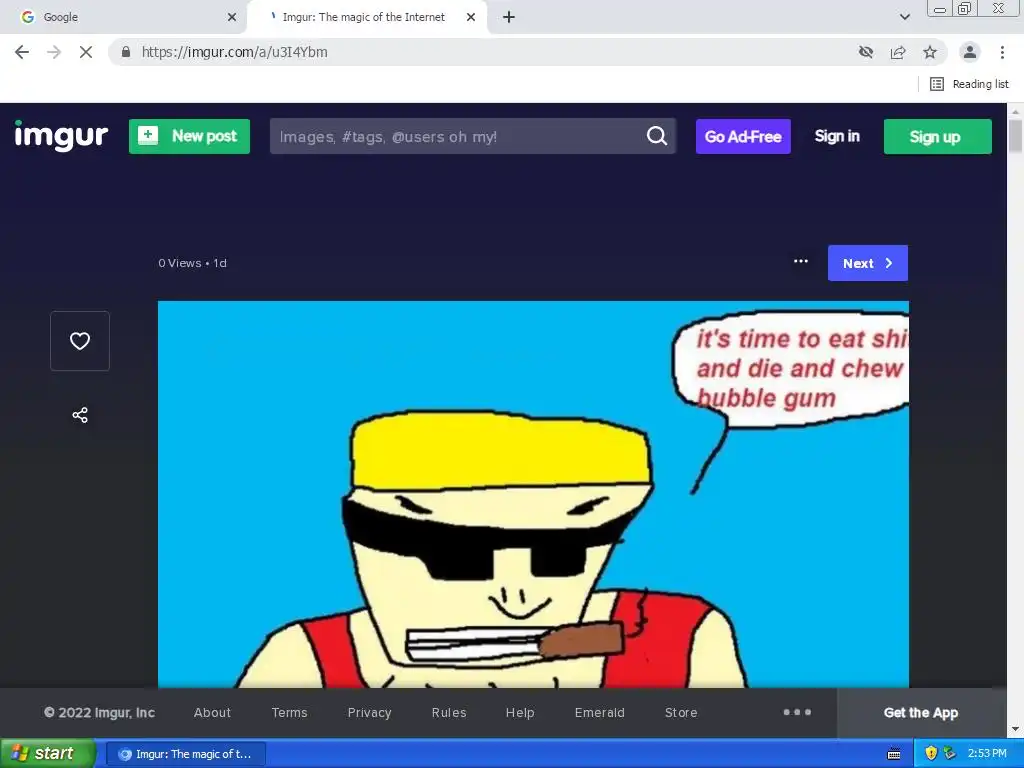Open About in footer
The image size is (1024, 768).
[212, 712]
